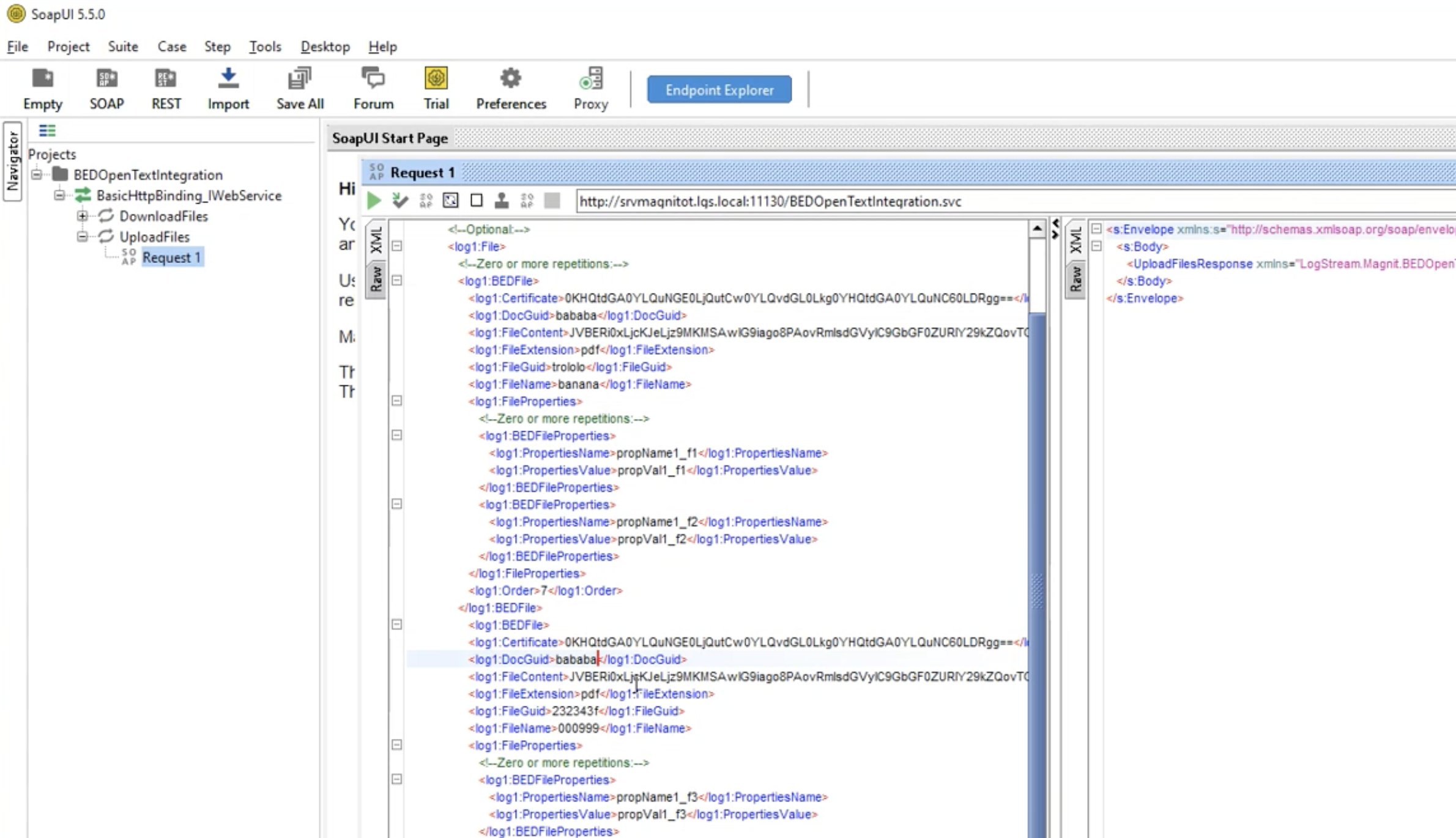Click the recreate default request icon
Viewport: 1456px width, 838px height.
point(450,201)
